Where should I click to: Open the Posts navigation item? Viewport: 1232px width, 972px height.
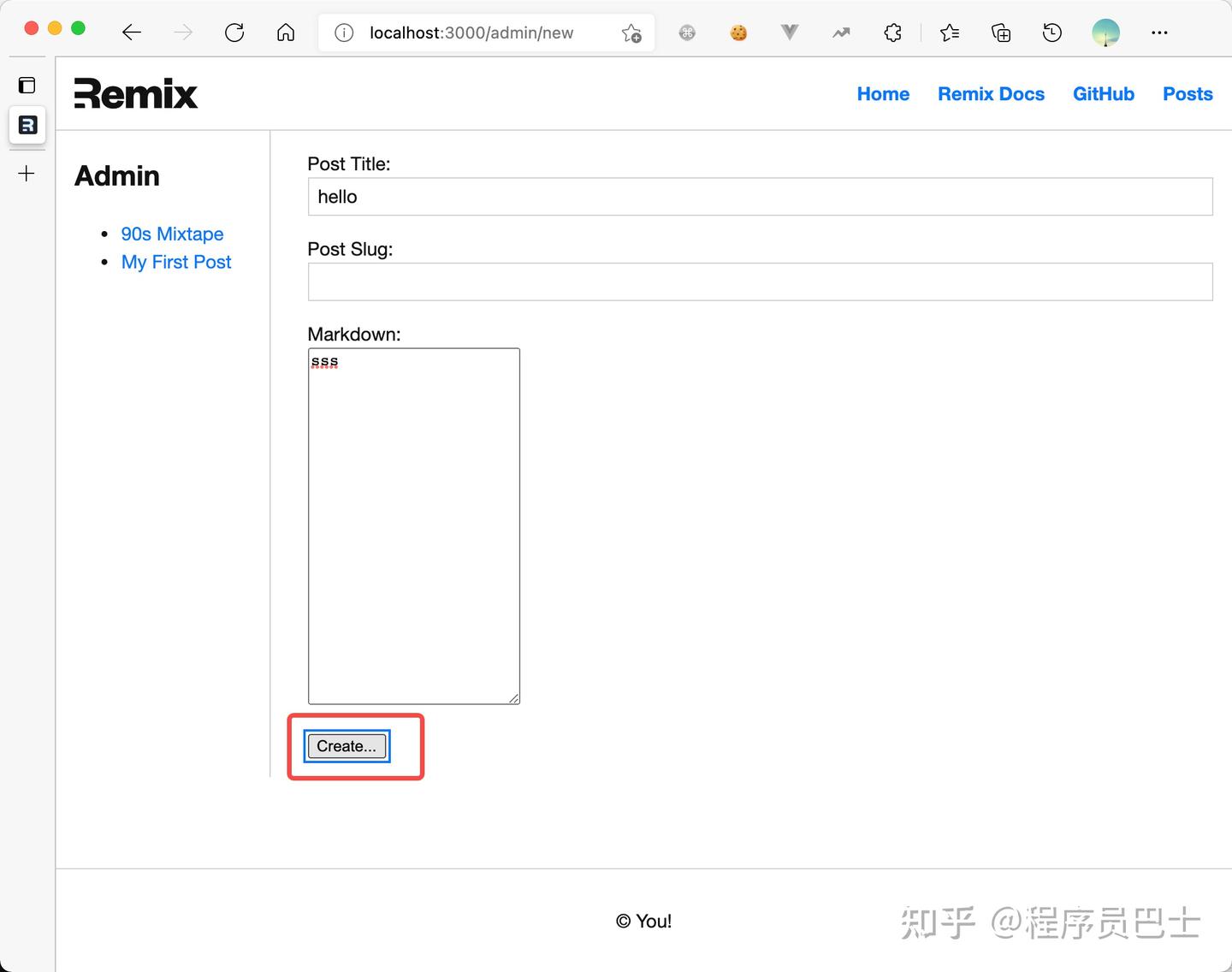coord(1188,94)
